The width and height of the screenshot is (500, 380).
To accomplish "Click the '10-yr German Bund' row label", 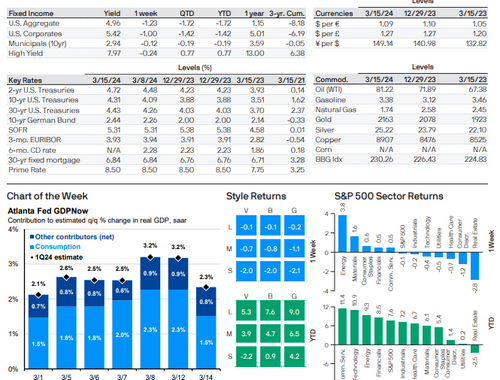I will [42, 120].
